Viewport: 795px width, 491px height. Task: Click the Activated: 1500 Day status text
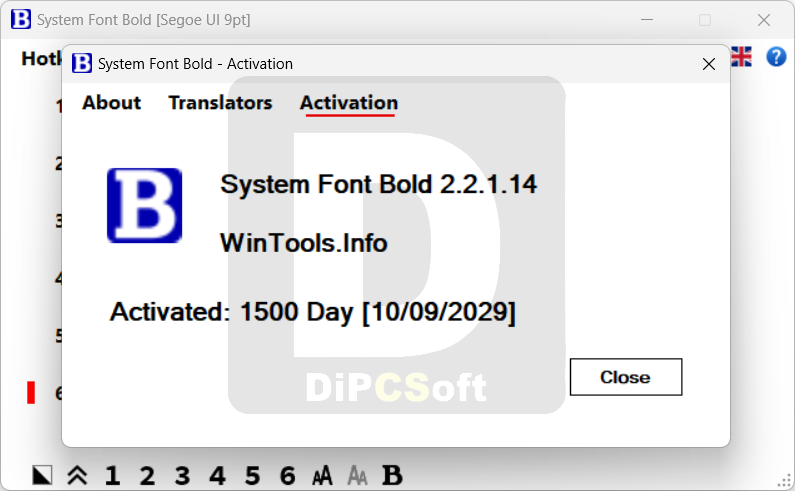pyautogui.click(x=313, y=312)
